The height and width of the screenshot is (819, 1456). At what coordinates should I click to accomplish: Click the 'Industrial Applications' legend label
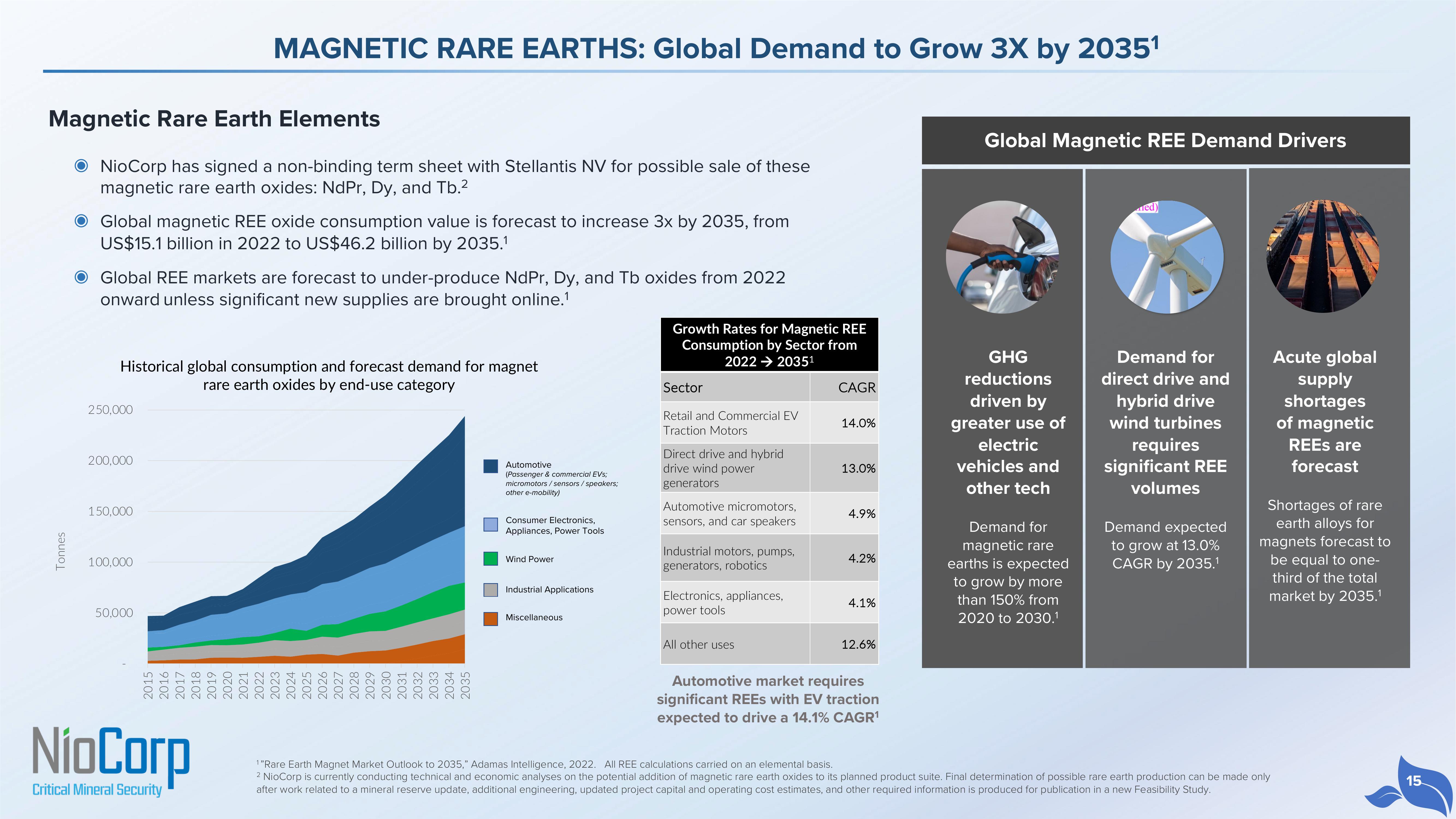549,589
